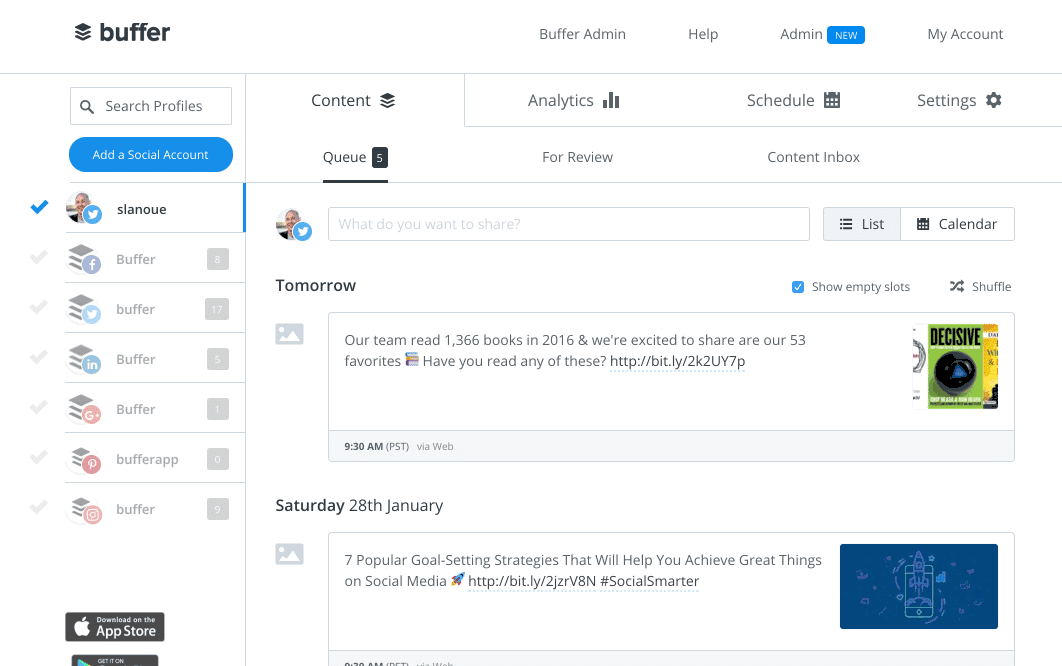Enable the checkmark beside the Facebook Buffer profile
The height and width of the screenshot is (666, 1062).
(x=37, y=258)
